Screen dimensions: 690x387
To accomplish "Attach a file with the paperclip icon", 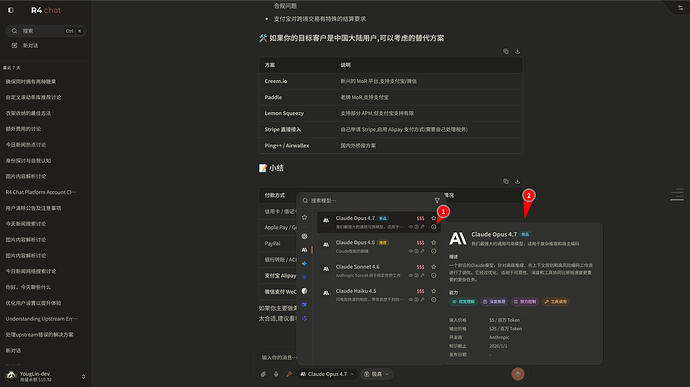I will point(263,374).
